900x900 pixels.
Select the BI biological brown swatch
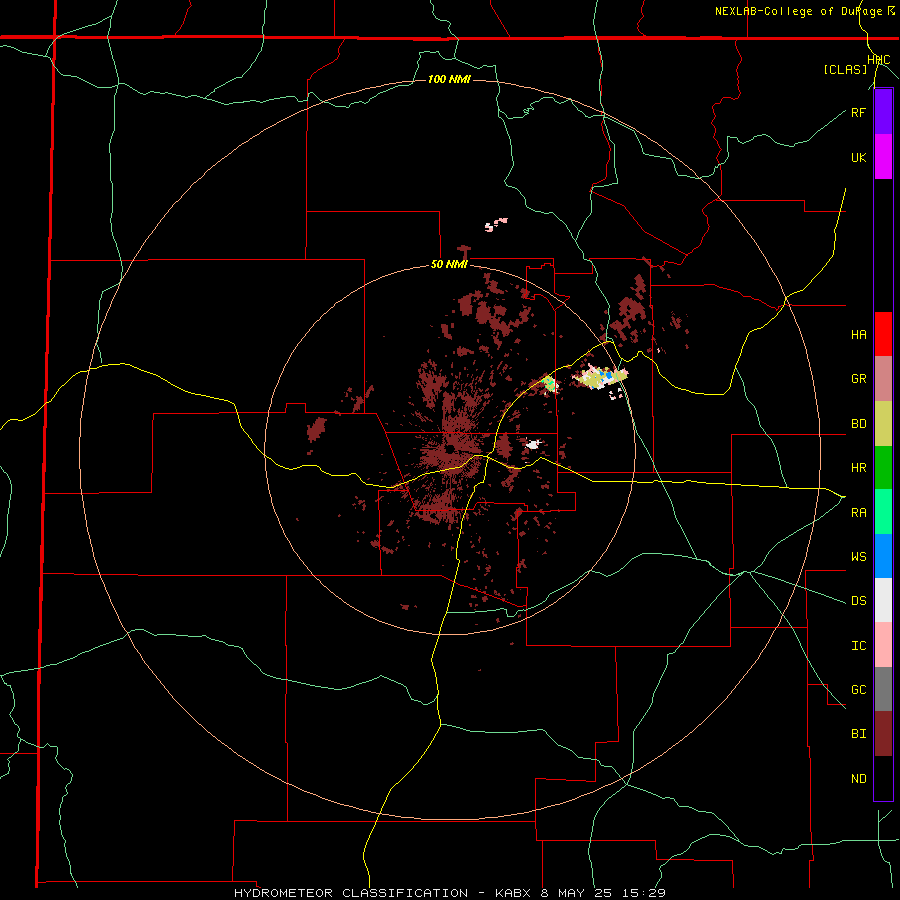click(x=883, y=734)
